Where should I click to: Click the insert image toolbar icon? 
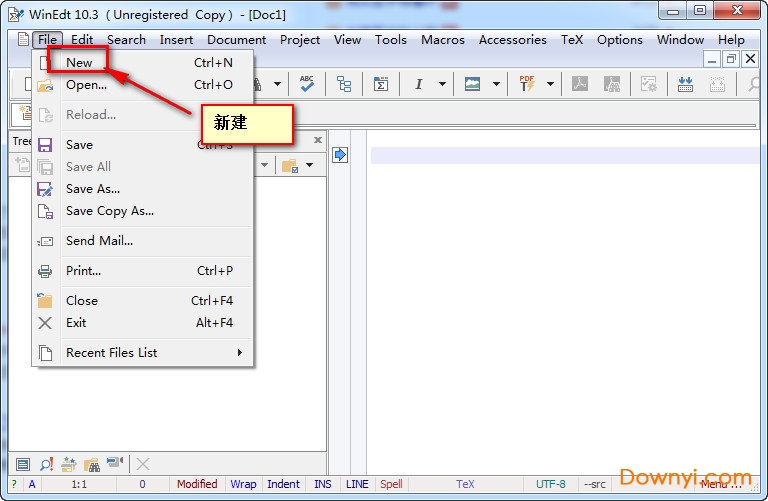(x=472, y=84)
